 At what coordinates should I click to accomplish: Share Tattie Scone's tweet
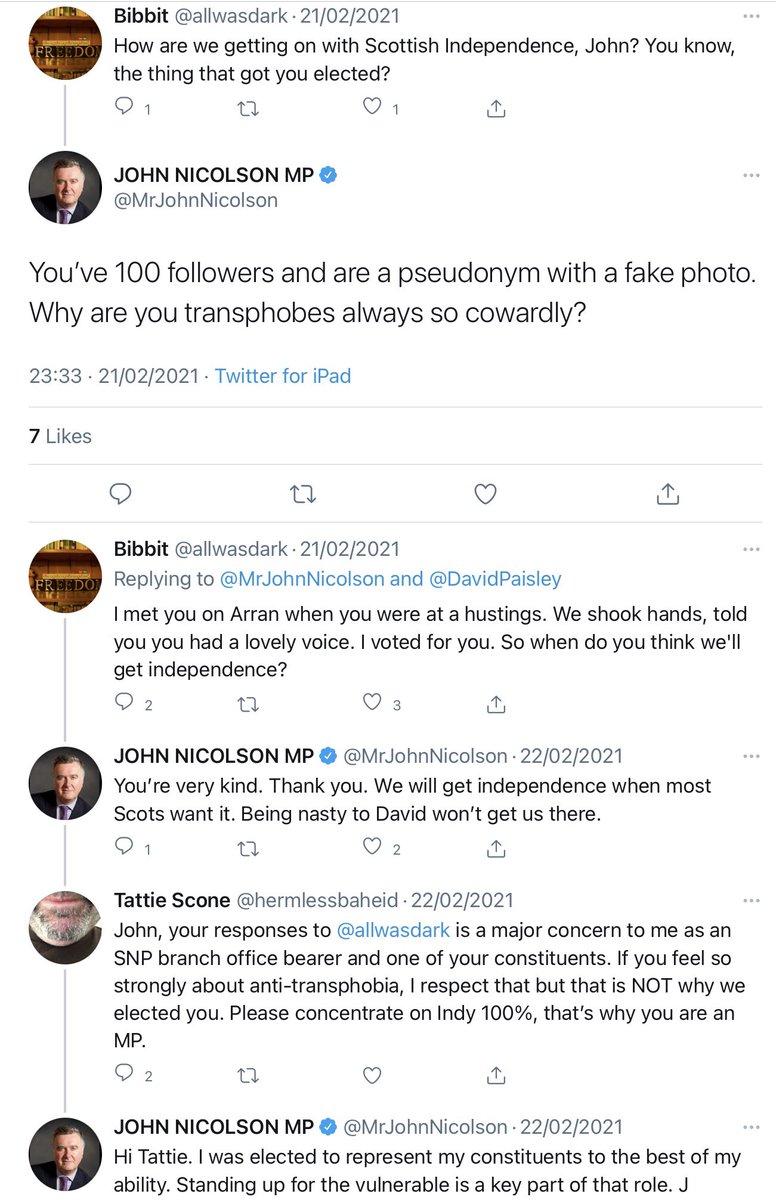pos(495,1075)
